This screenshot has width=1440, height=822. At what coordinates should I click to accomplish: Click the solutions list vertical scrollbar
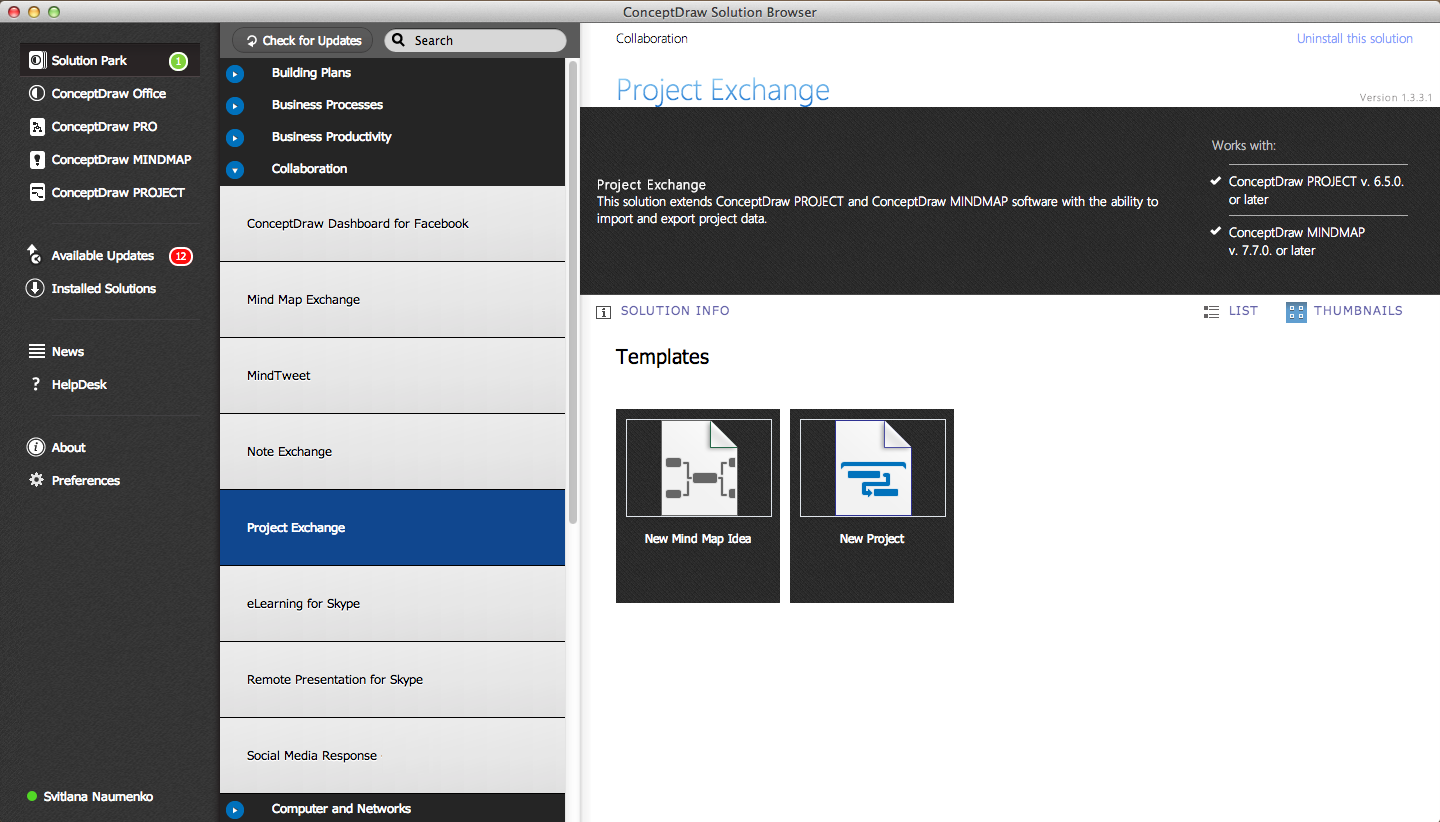(573, 290)
